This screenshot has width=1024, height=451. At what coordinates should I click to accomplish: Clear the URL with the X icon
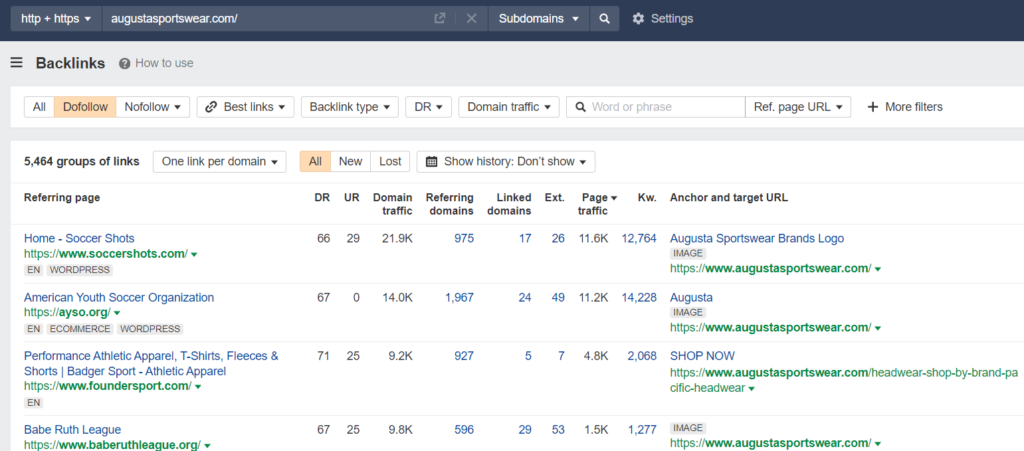click(x=472, y=19)
